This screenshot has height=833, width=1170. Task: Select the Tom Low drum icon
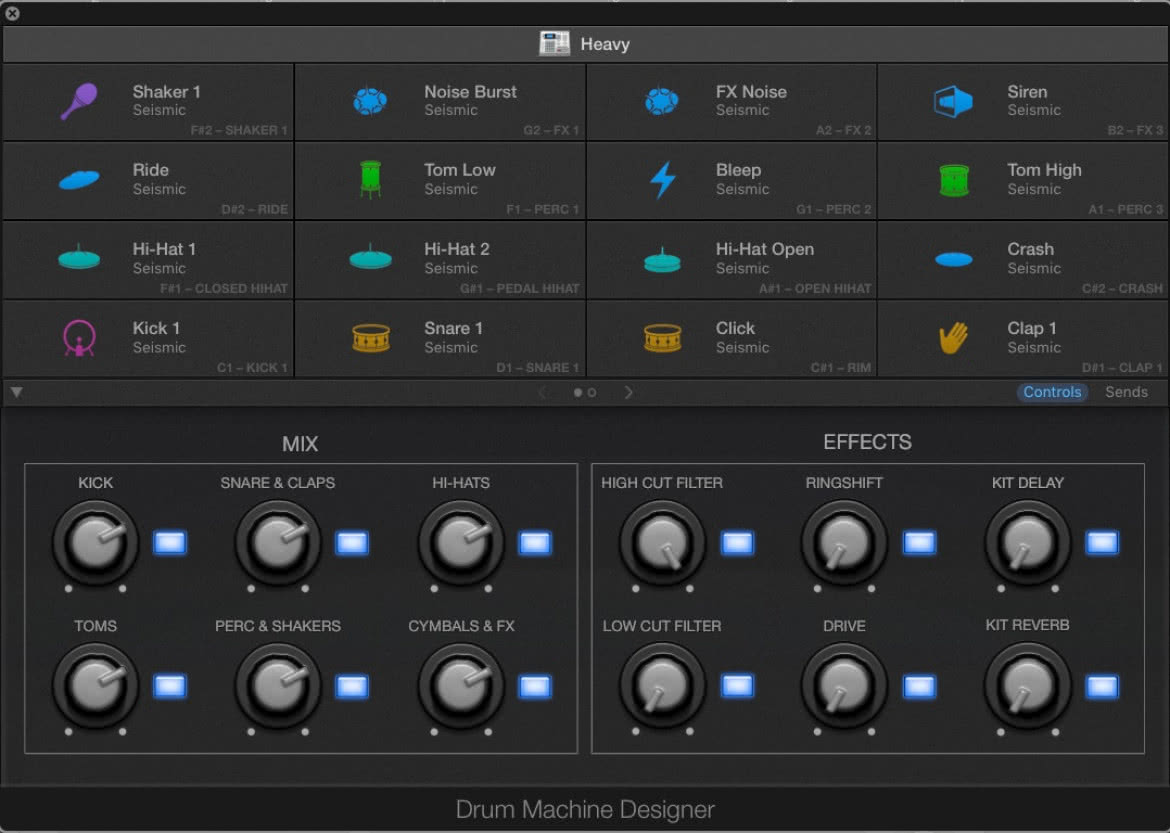click(x=370, y=179)
